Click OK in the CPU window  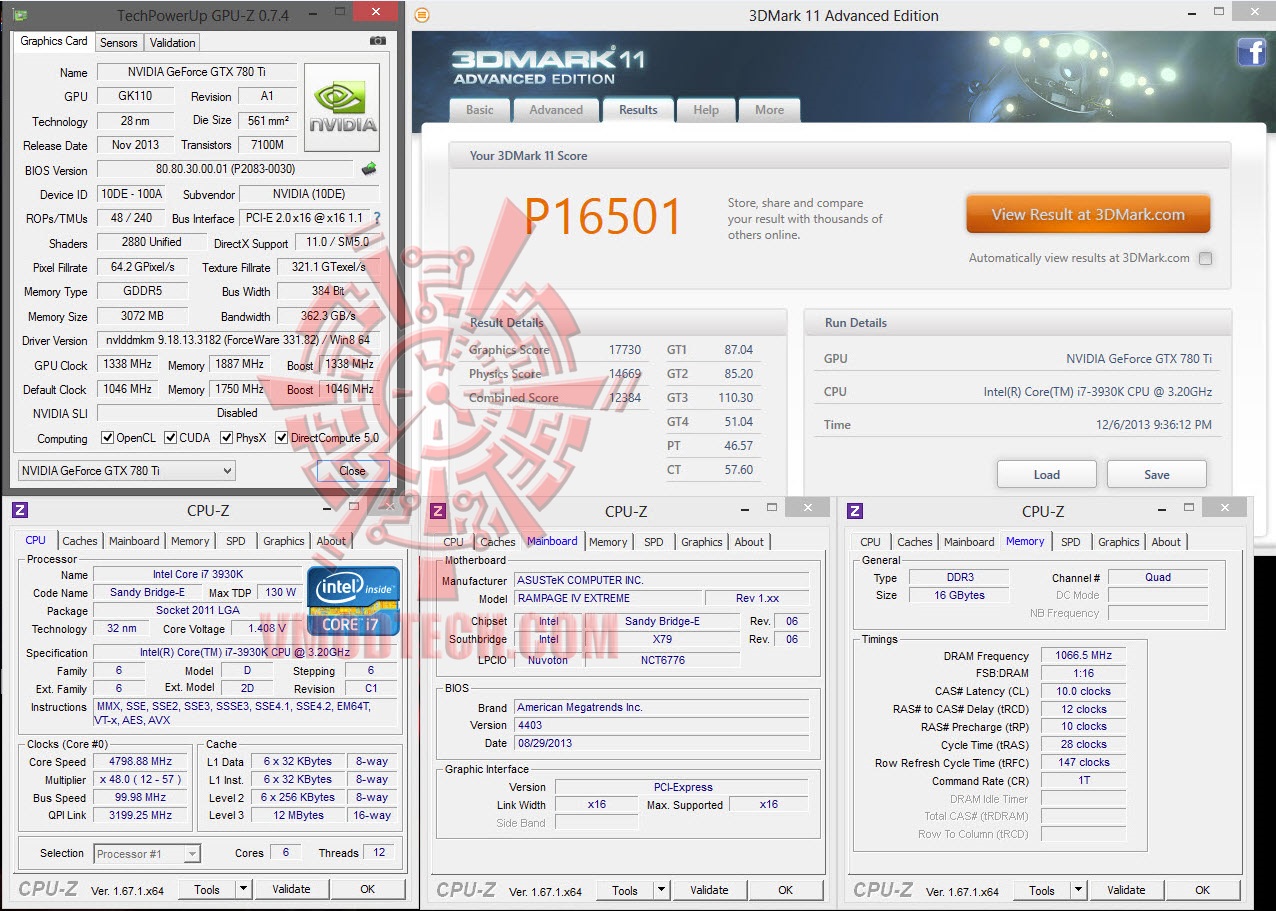368,889
